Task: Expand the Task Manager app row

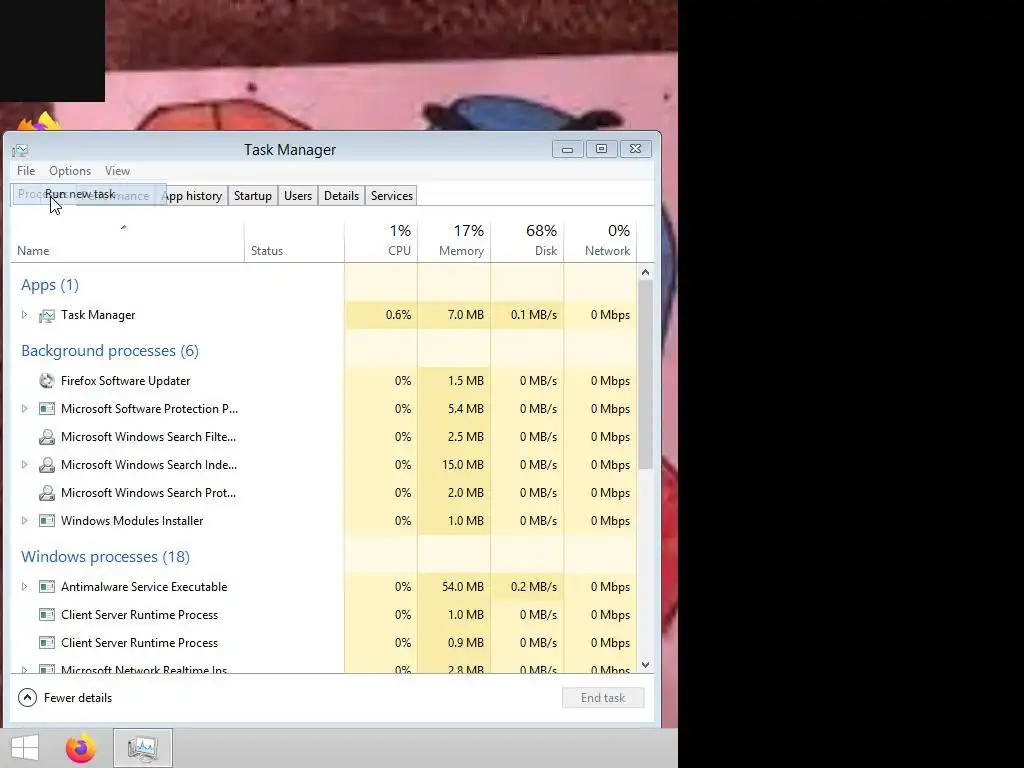Action: pos(24,315)
